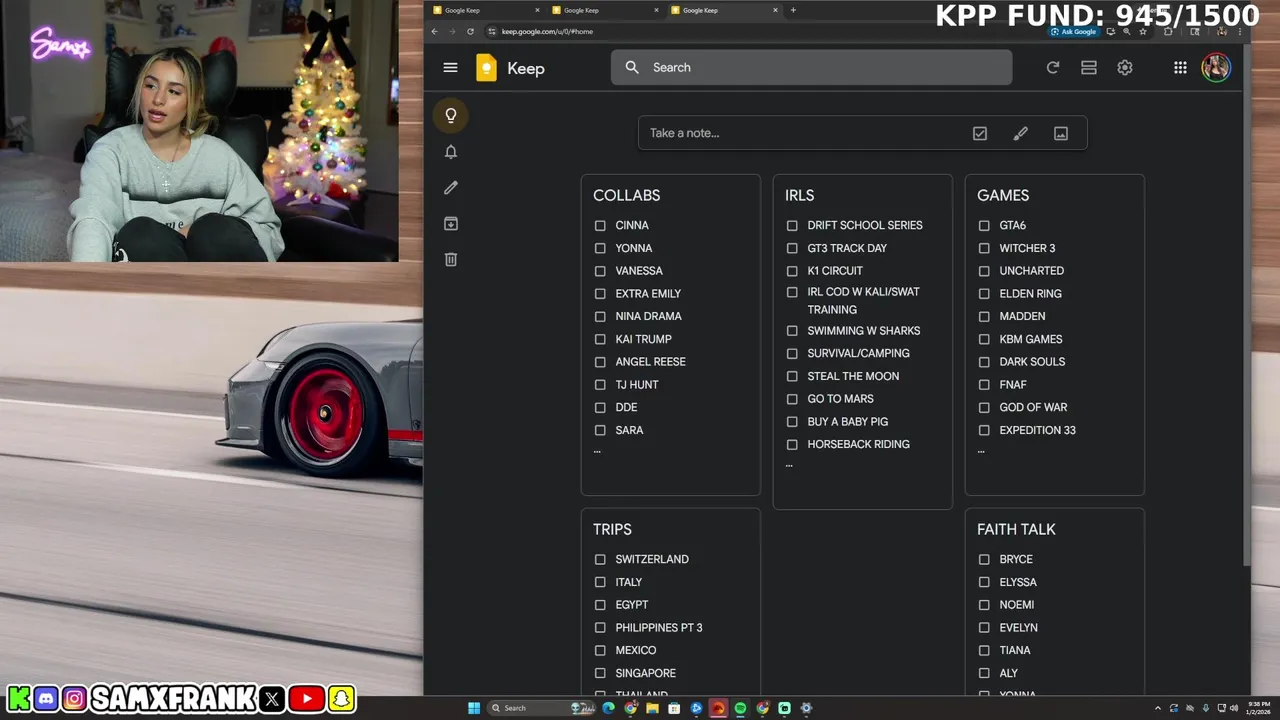Click the Windows Start button
1280x720 pixels.
474,708
